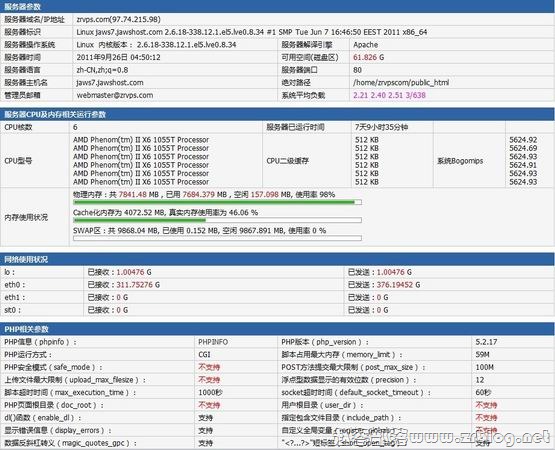This screenshot has width=555, height=450.
Task: Click the sit0 interface label
Action: click(12, 310)
